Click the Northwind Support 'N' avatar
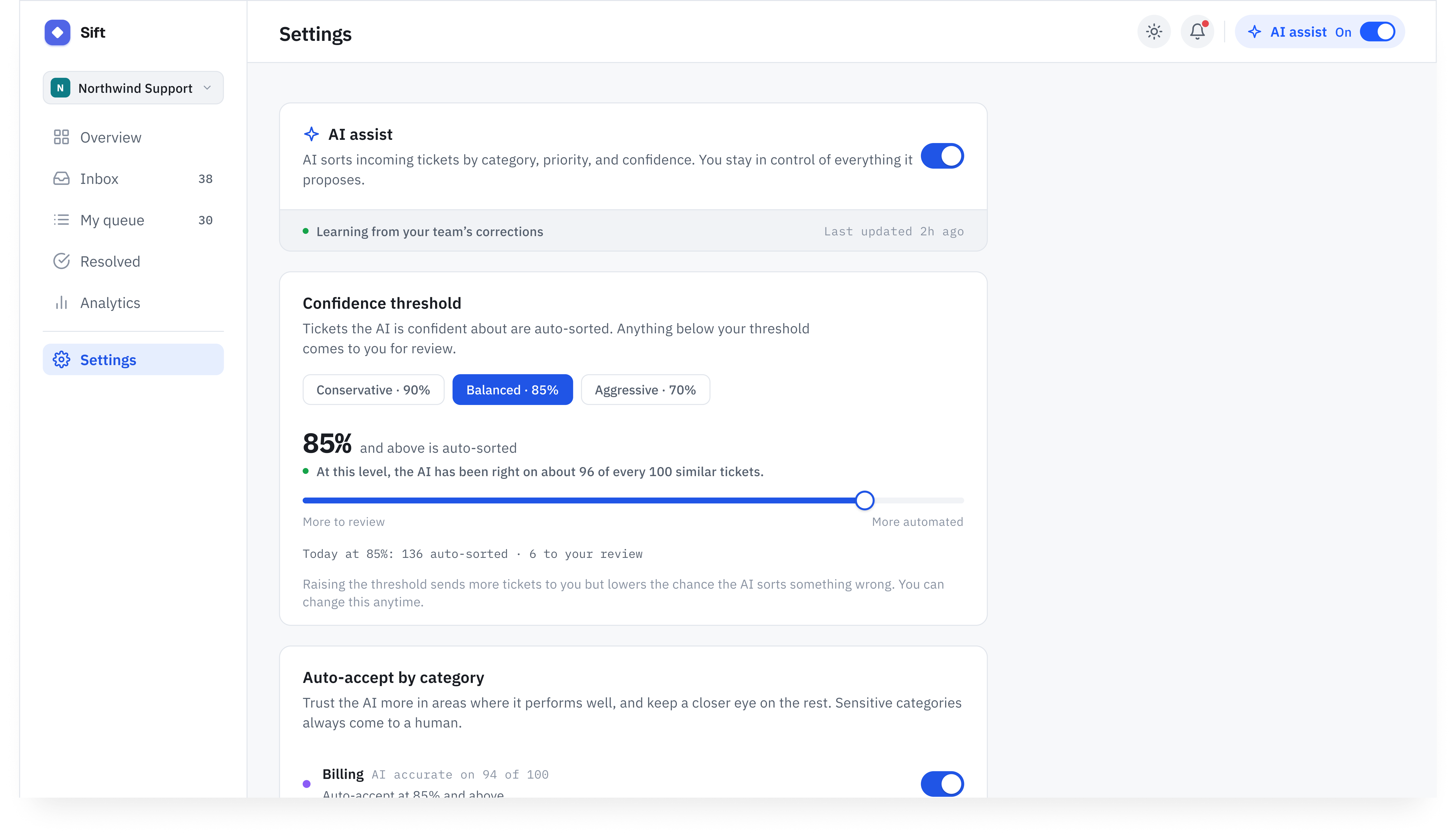 pos(61,88)
